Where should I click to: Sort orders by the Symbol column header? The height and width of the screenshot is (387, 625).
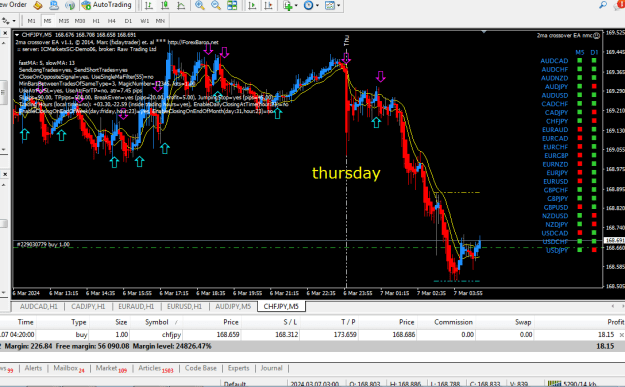pyautogui.click(x=157, y=322)
